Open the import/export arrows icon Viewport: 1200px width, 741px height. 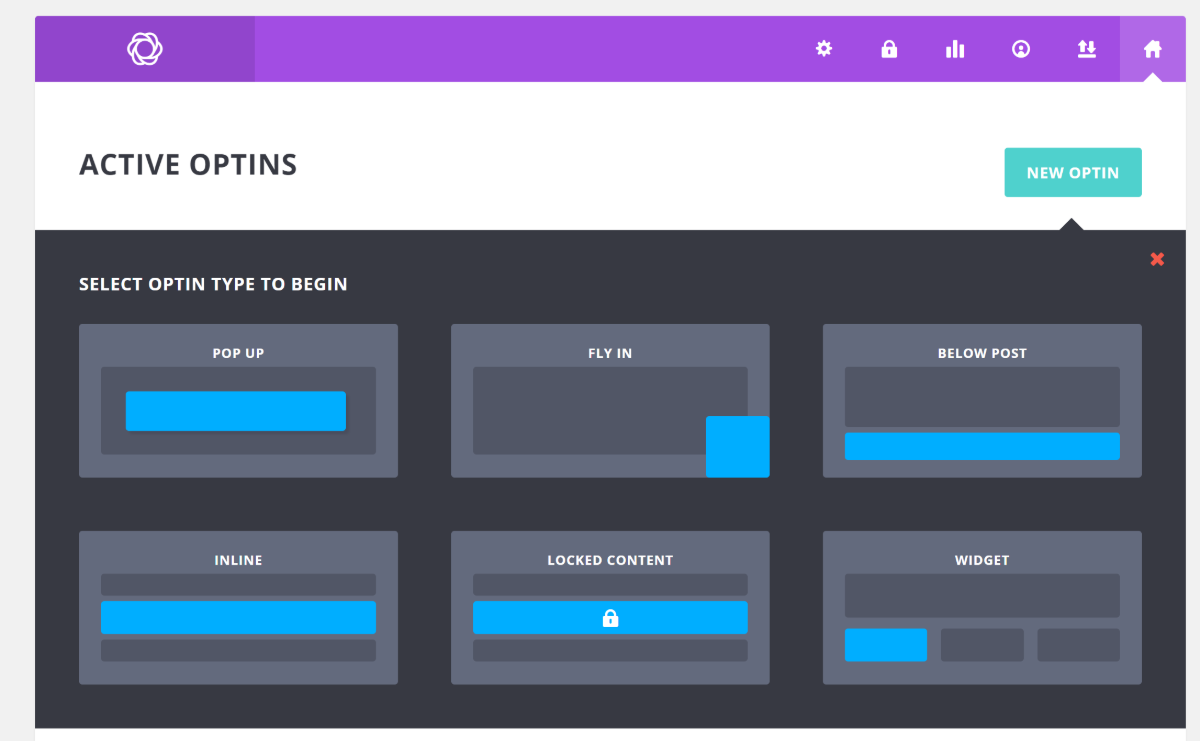[x=1087, y=49]
